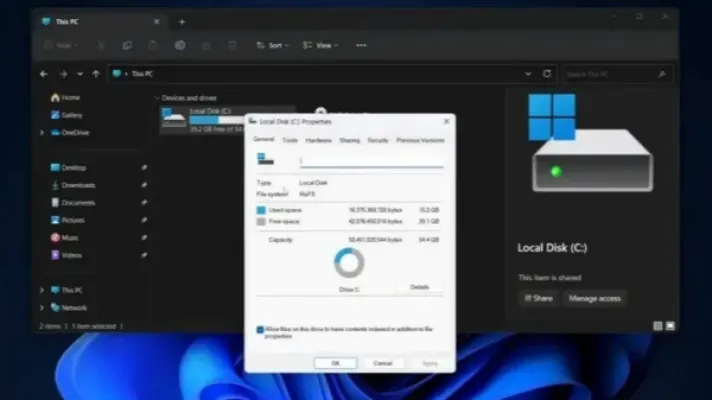Click the Delete trash icon in toolbar
The image size is (712, 400).
point(232,45)
